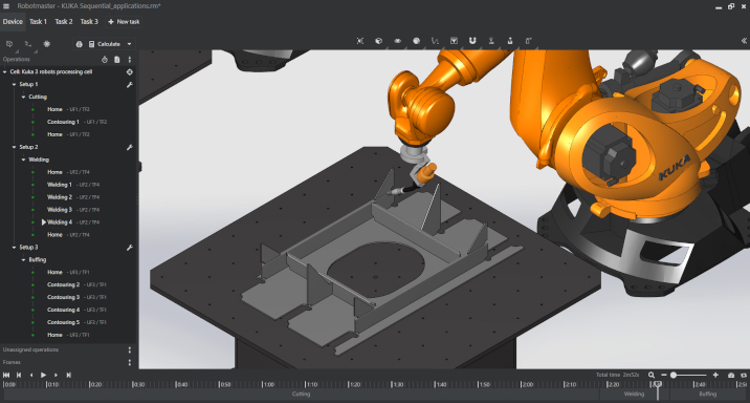Open the Task 1 tab
The height and width of the screenshot is (403, 750).
pyautogui.click(x=38, y=22)
